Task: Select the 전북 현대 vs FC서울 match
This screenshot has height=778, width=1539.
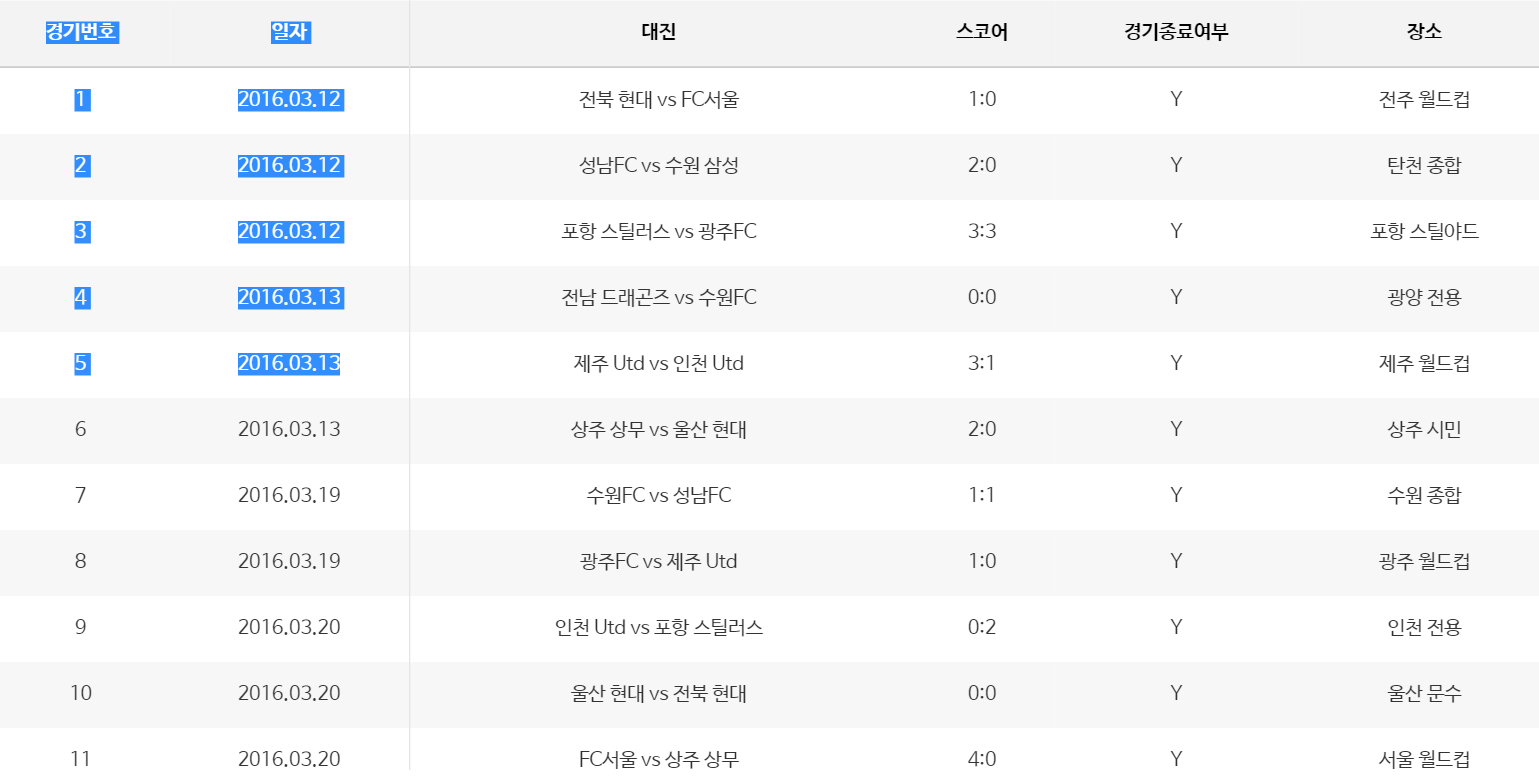Action: 658,99
